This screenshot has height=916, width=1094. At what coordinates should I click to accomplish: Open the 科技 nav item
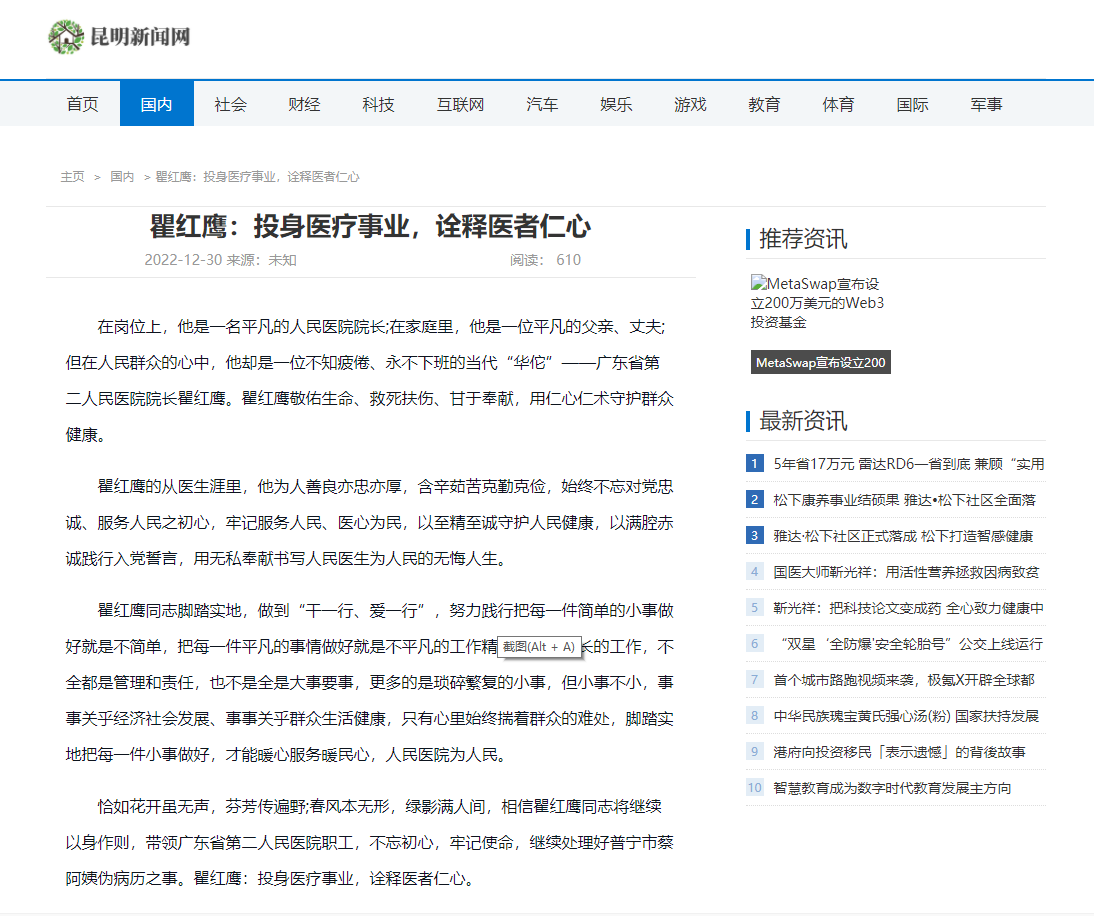(x=378, y=104)
